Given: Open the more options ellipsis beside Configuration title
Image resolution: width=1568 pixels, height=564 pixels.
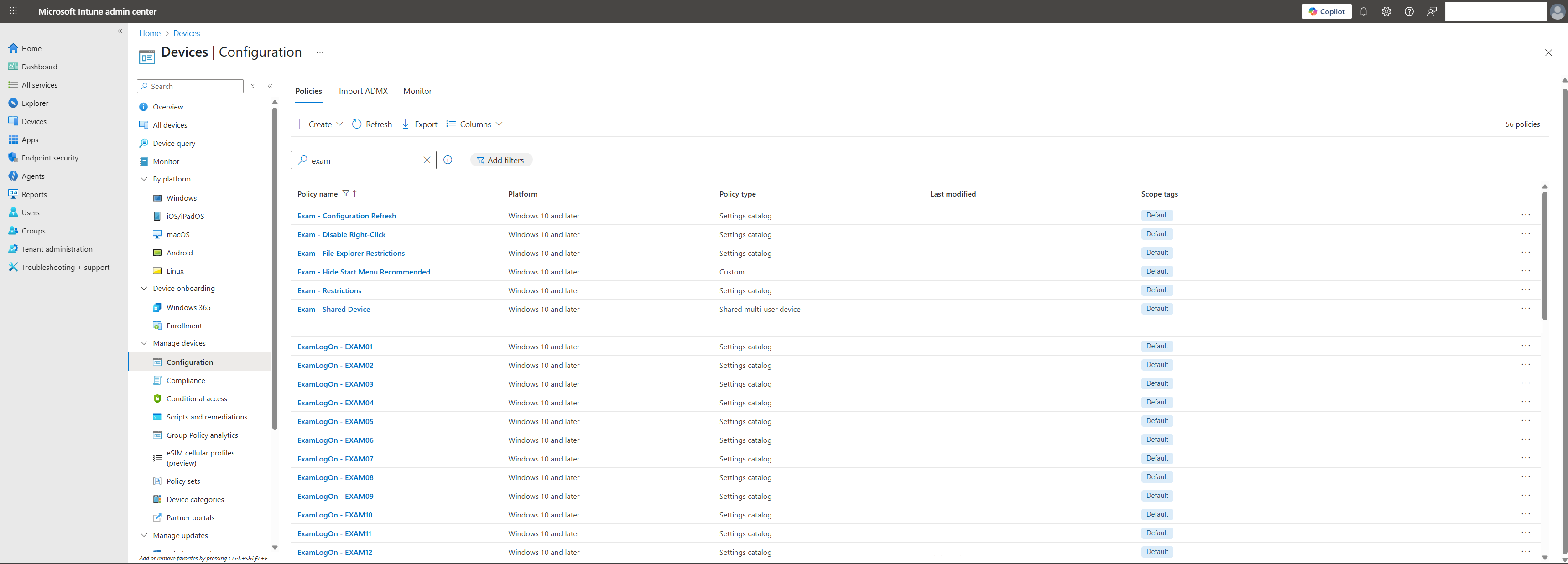Looking at the screenshot, I should (x=319, y=53).
